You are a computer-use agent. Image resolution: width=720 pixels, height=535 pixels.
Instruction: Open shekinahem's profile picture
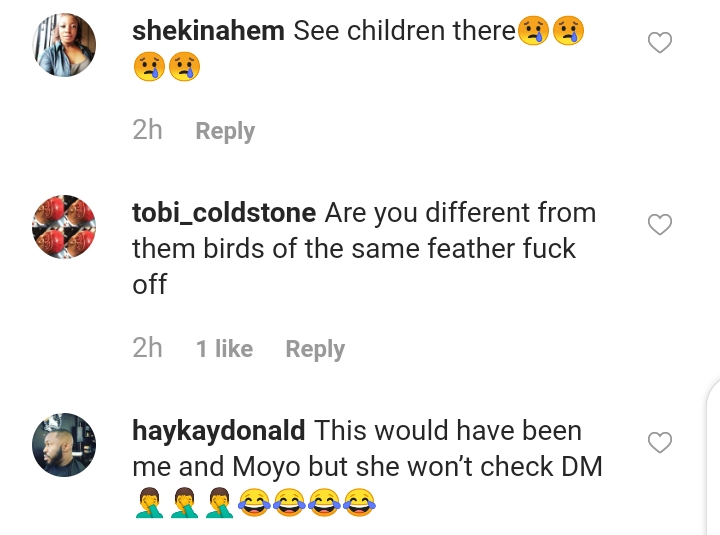[65, 47]
